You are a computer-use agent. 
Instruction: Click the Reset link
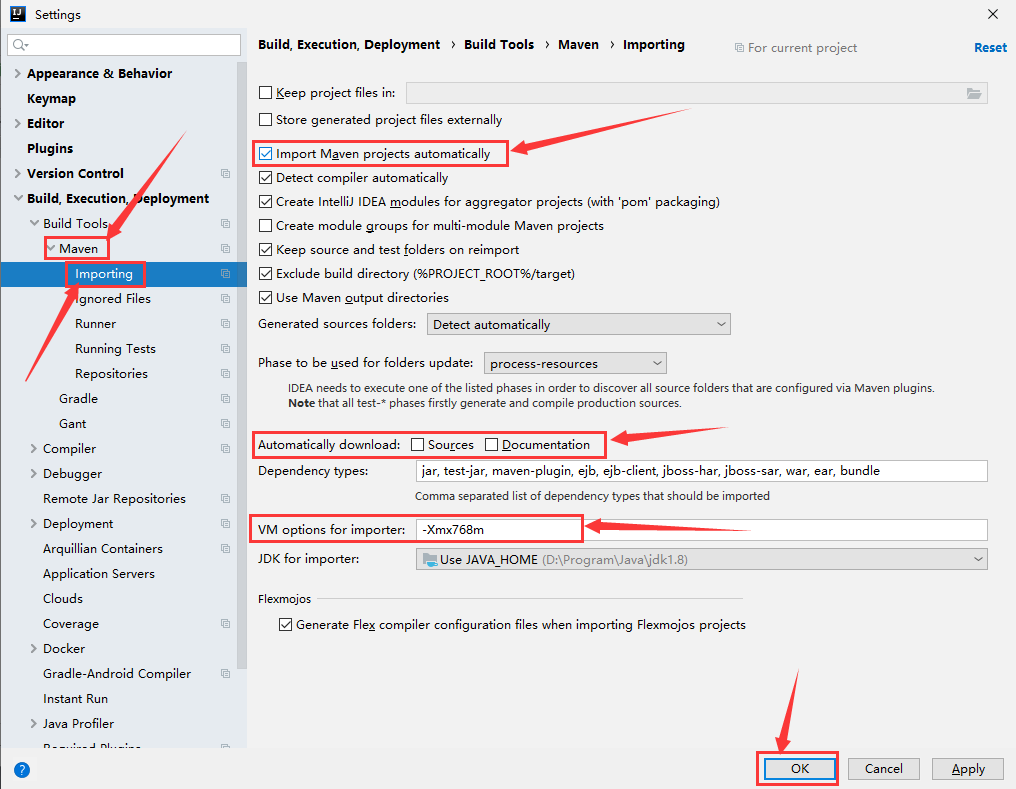click(x=990, y=47)
